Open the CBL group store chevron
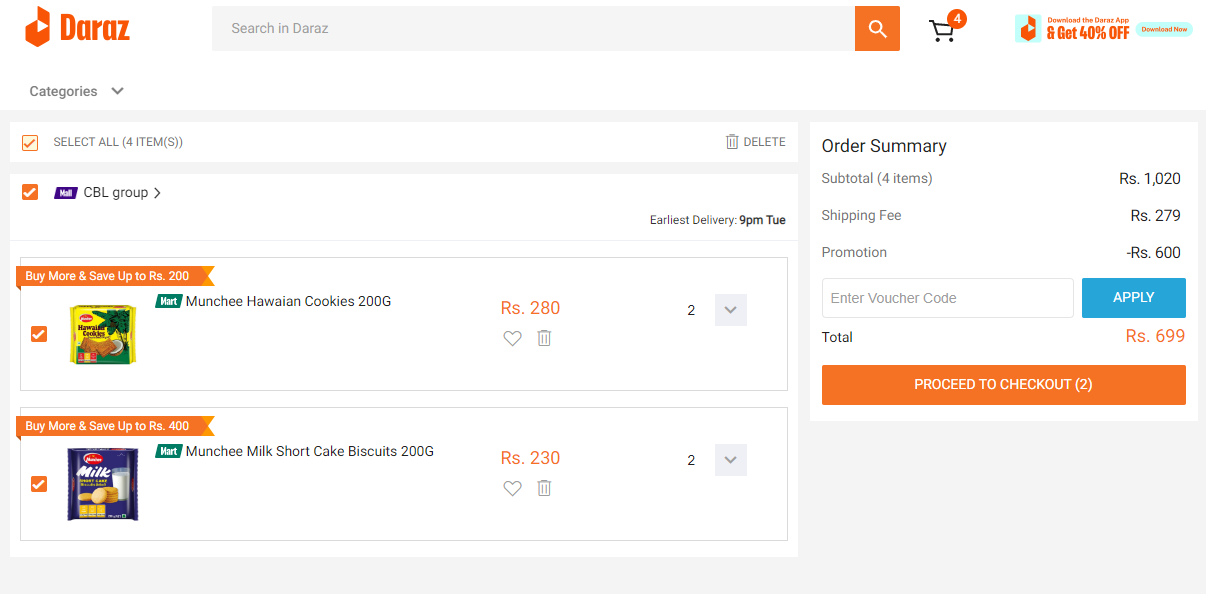 (157, 193)
